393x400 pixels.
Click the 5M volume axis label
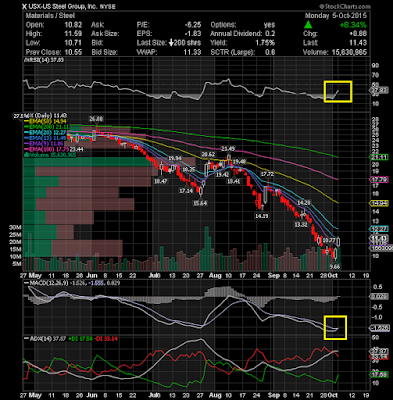tap(18, 264)
